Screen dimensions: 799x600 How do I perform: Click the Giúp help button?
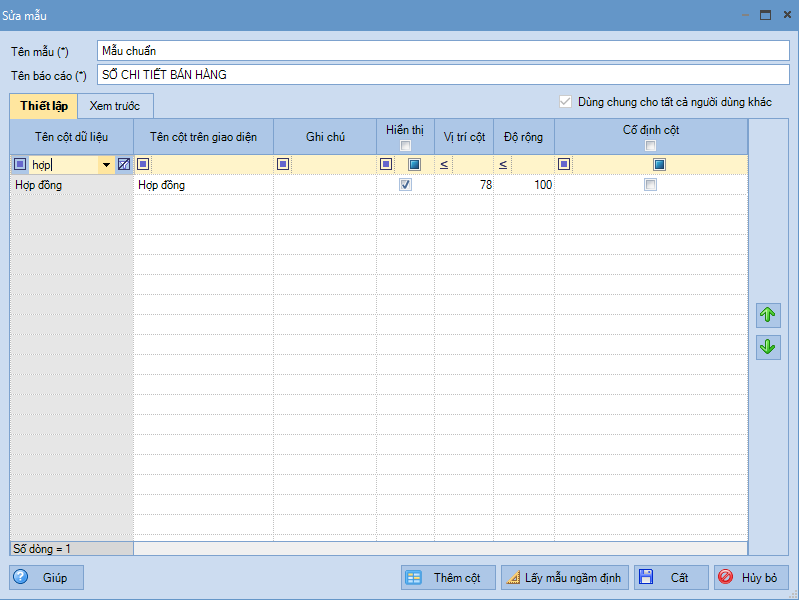pos(47,578)
